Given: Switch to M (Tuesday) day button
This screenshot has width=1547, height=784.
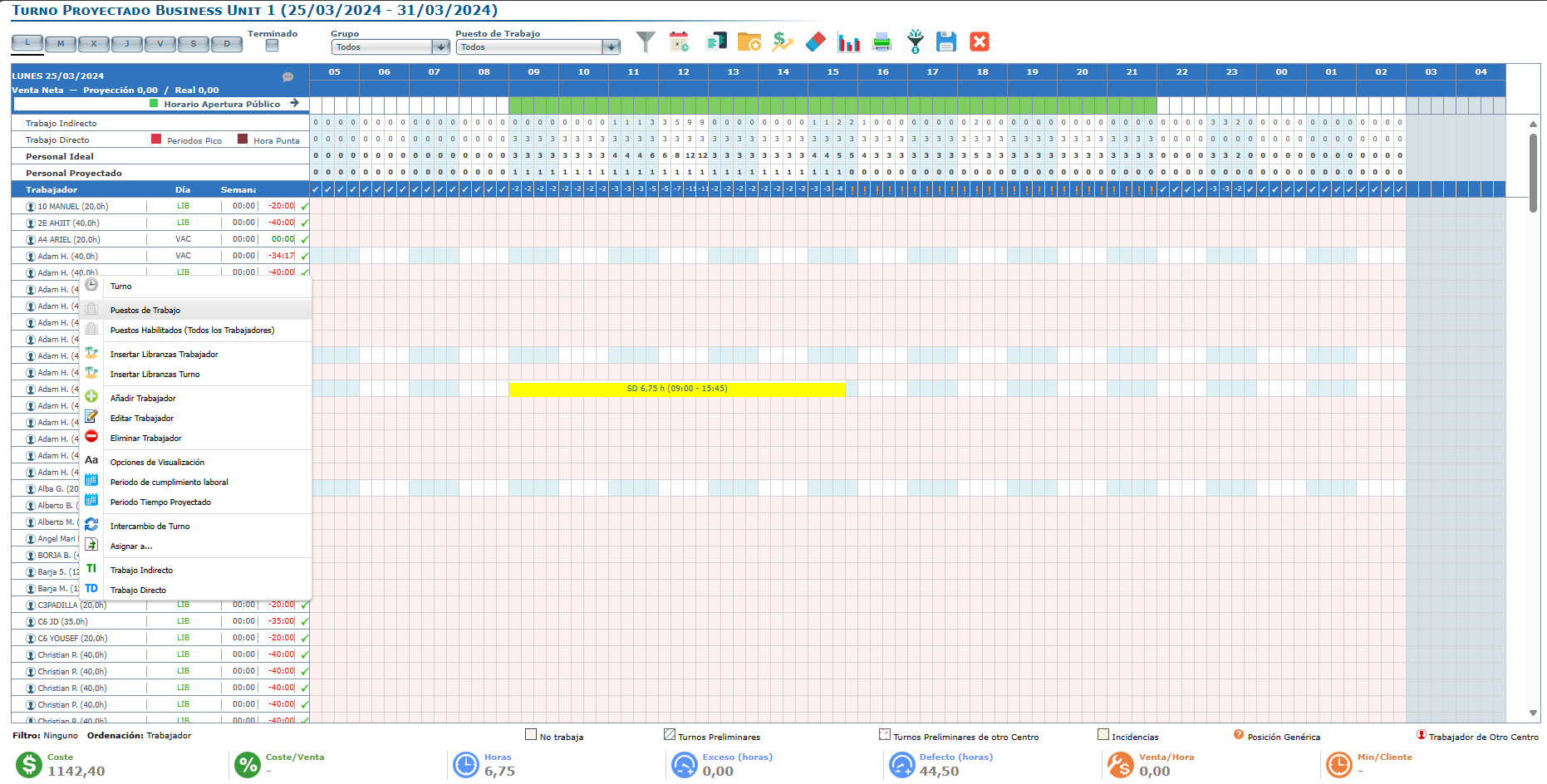Looking at the screenshot, I should 61,44.
